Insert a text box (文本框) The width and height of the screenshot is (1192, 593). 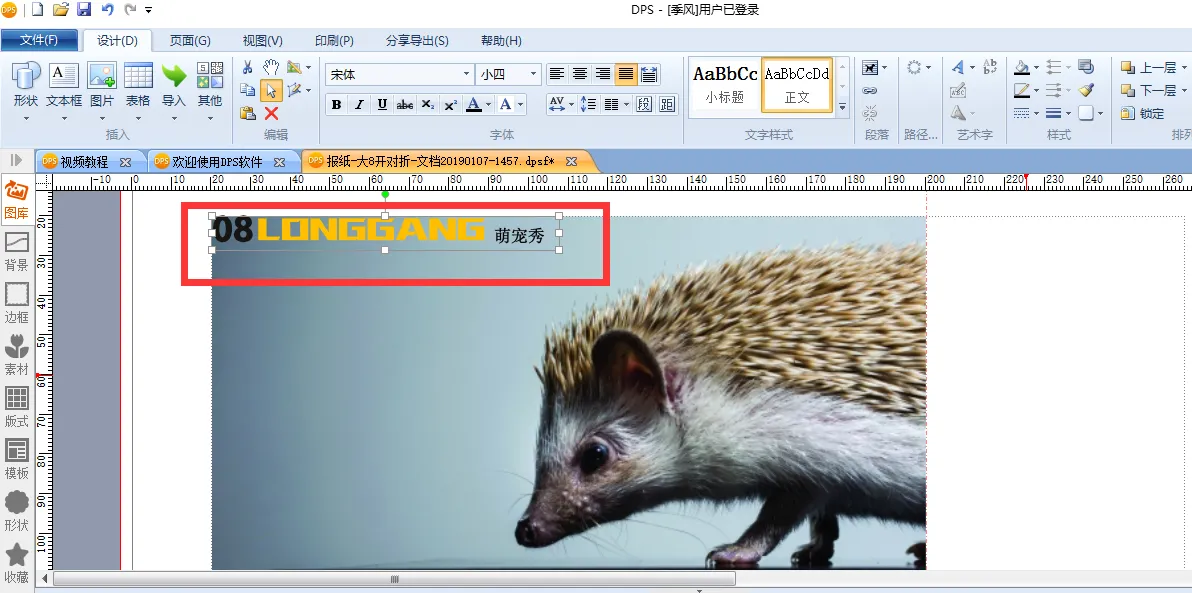pos(64,86)
